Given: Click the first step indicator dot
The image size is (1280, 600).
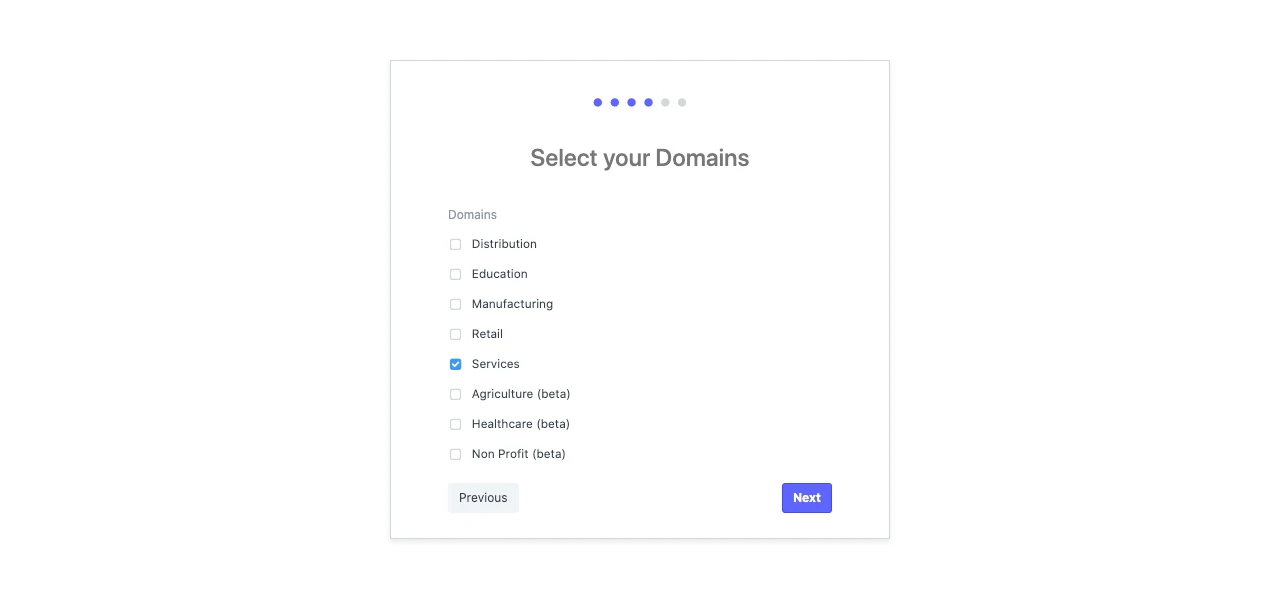Looking at the screenshot, I should [598, 102].
